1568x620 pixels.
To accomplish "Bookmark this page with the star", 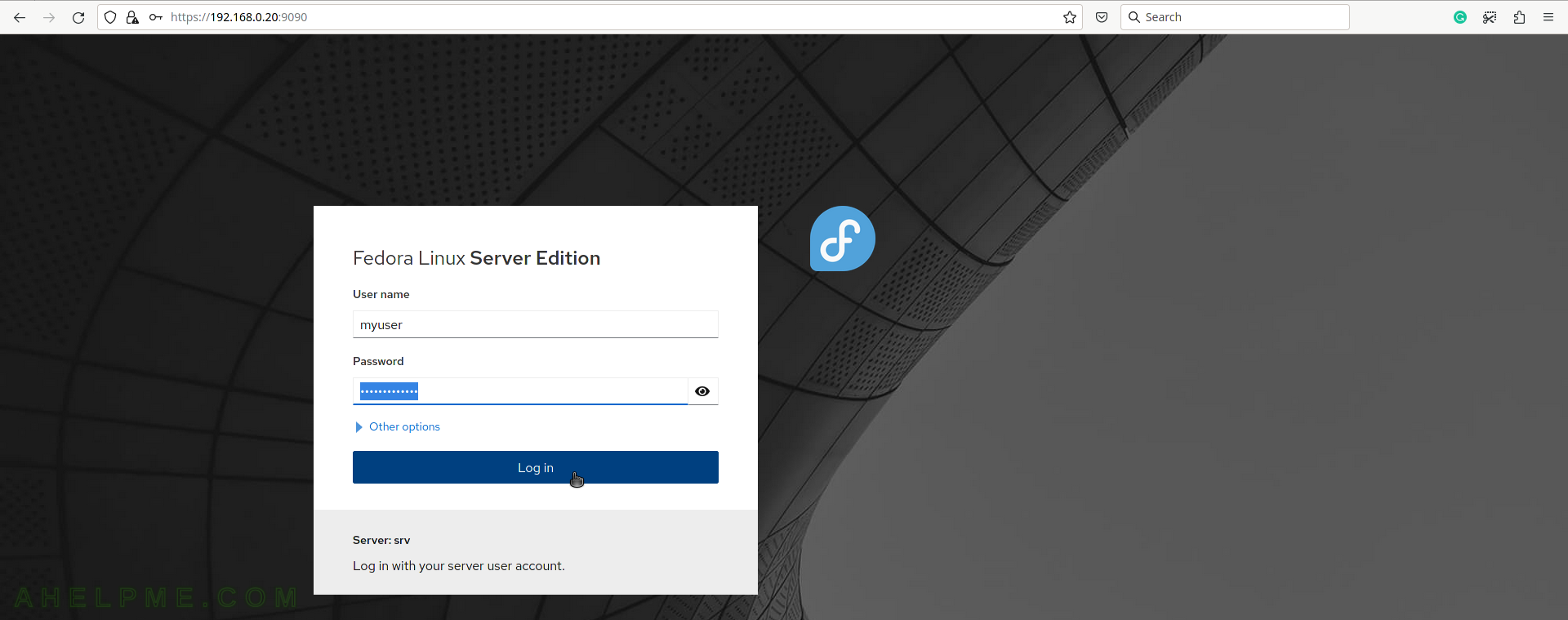I will 1070,17.
